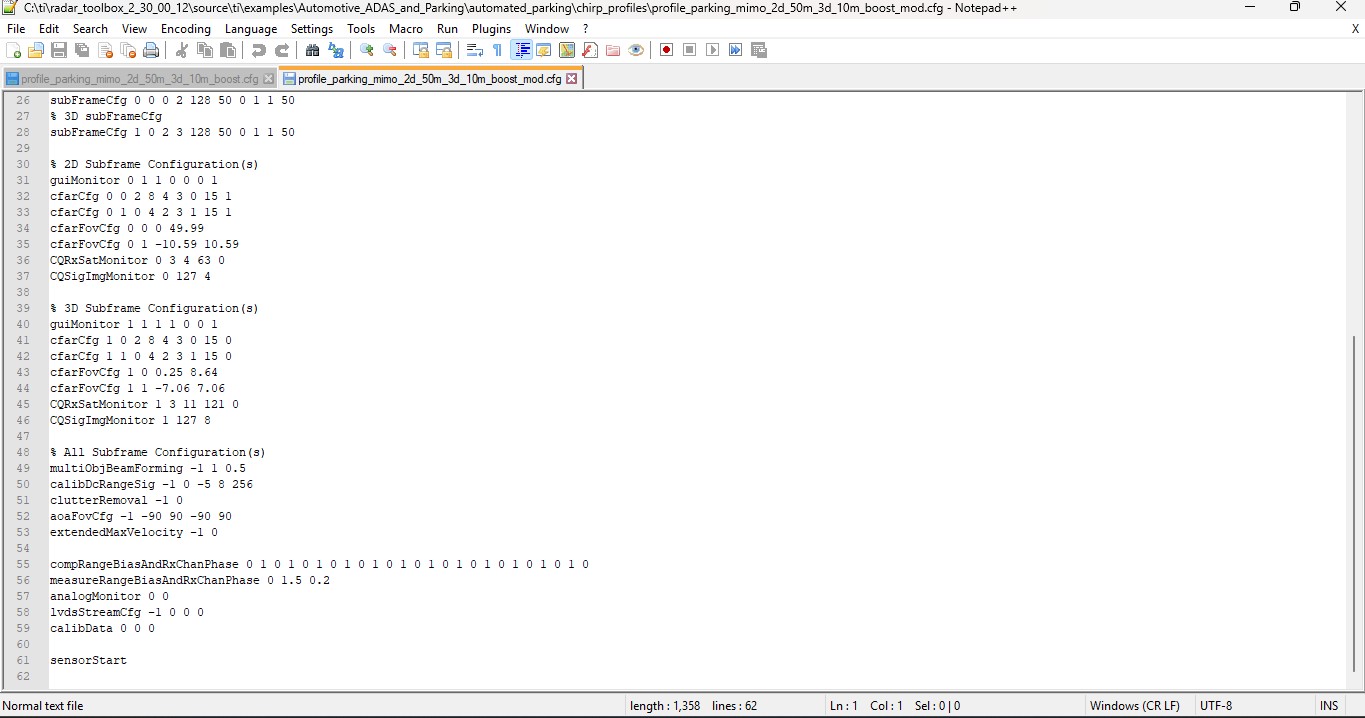Click the Redo toolbar icon
The width and height of the screenshot is (1365, 718).
pyautogui.click(x=282, y=50)
